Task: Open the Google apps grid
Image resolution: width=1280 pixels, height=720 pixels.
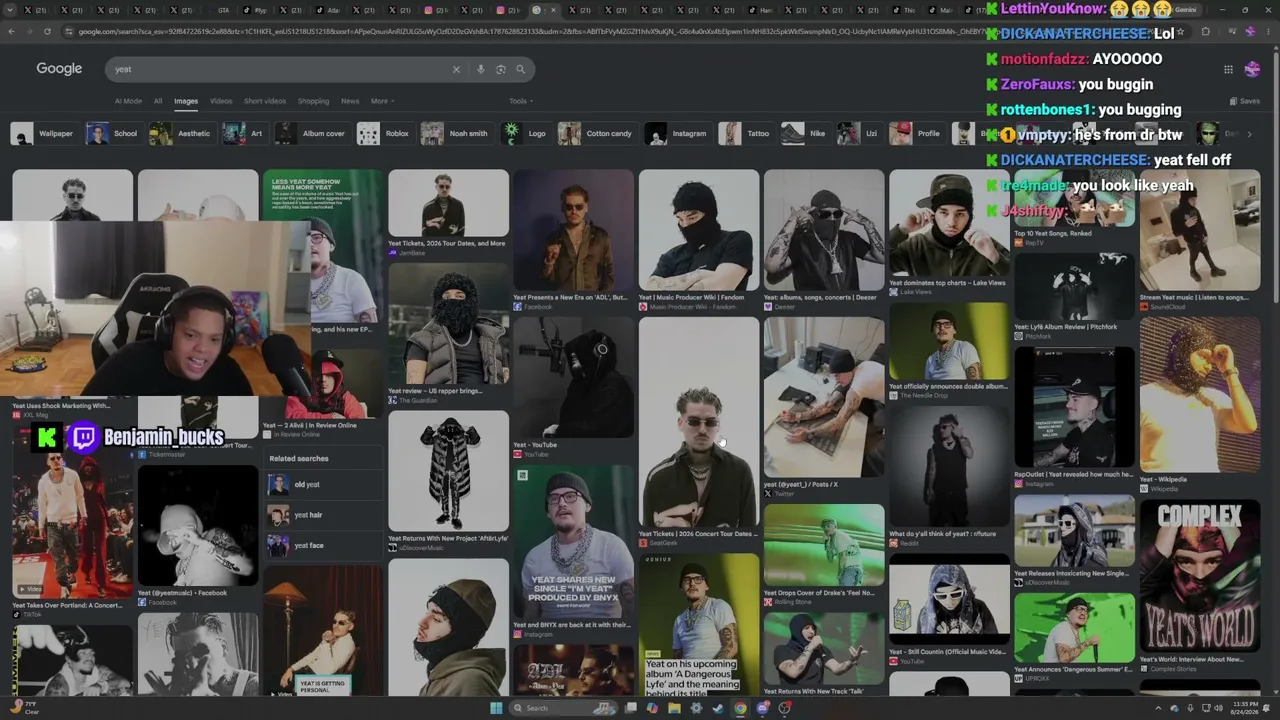Action: 1228,69
